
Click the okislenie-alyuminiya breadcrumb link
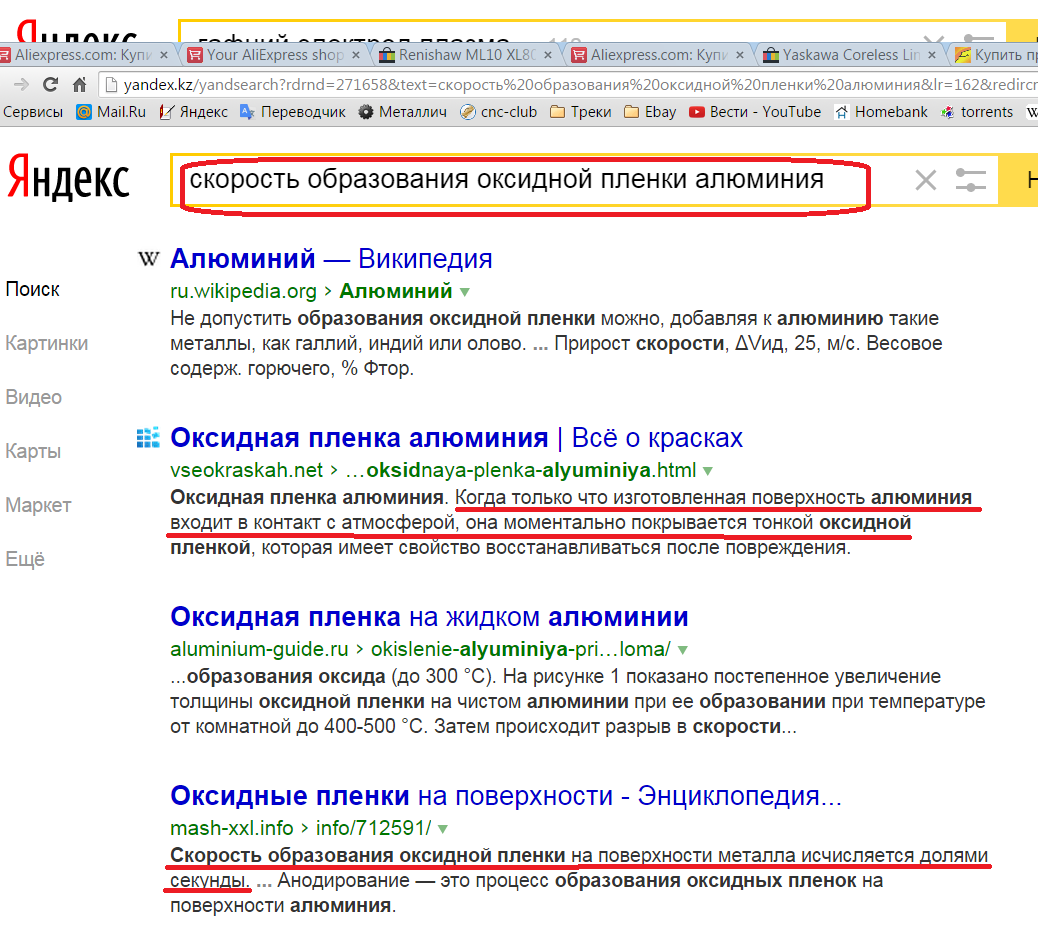point(521,649)
